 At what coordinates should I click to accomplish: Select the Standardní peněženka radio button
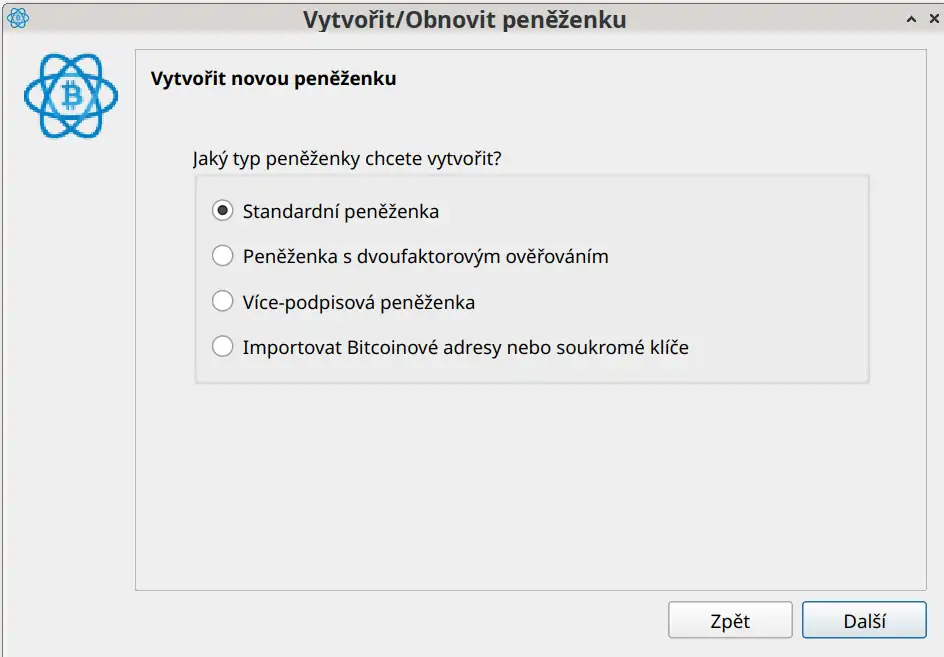(x=222, y=211)
